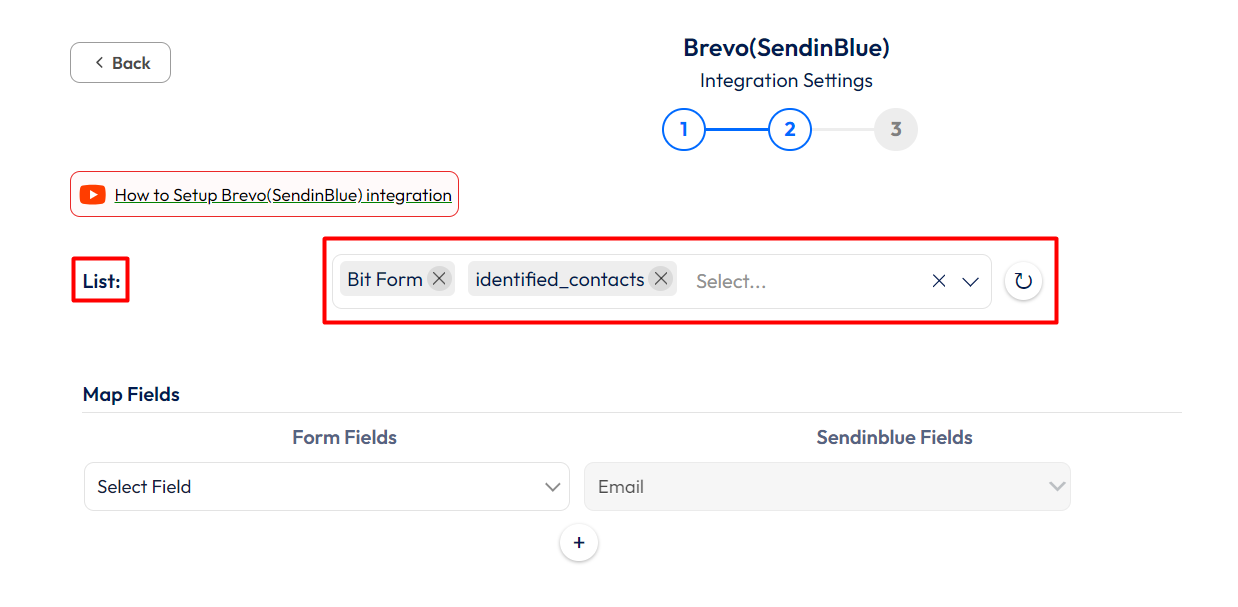Click the Map Fields heading
Viewport: 1238px width, 607px height.
[x=131, y=395]
